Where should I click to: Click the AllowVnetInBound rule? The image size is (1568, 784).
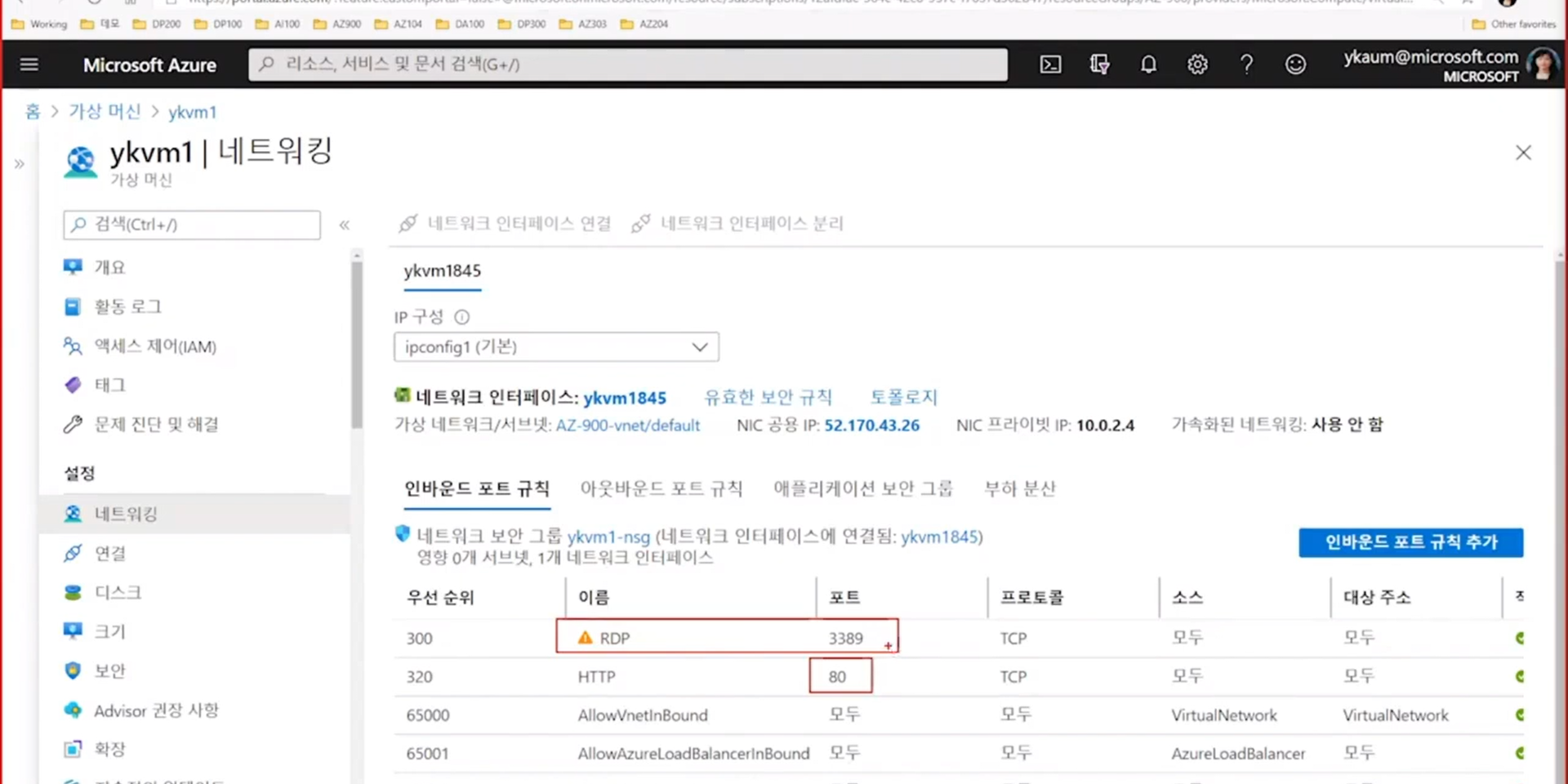(x=643, y=715)
